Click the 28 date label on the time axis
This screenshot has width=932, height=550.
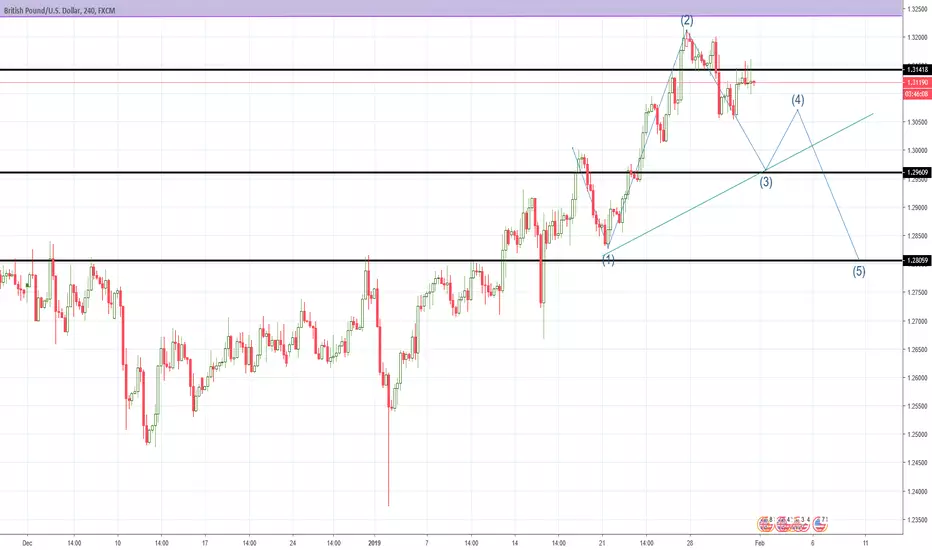(689, 543)
